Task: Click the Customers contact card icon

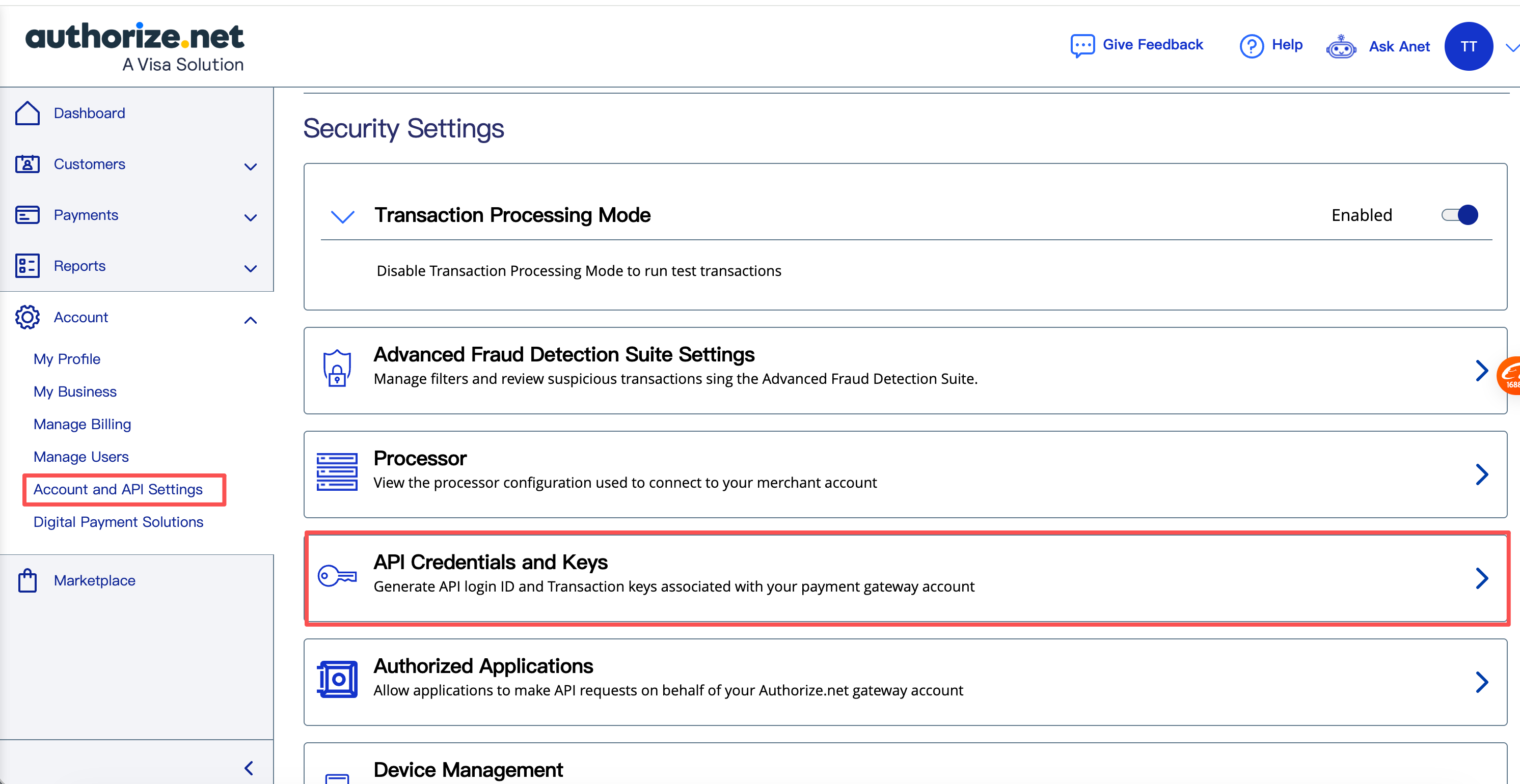Action: pos(27,164)
